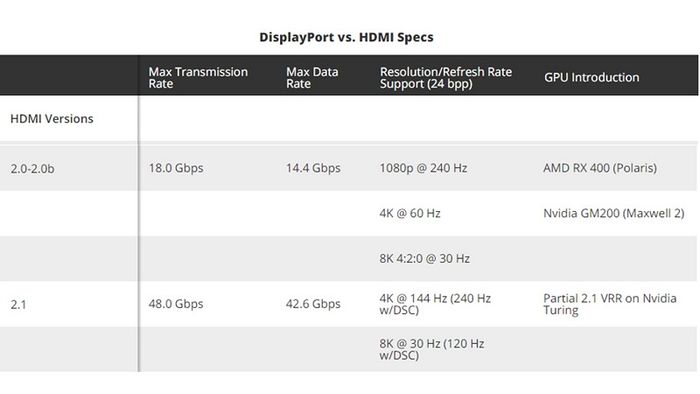Select the 8K @ 30 Hz (120 Hz w/DSC) cell
Viewport: 700px width, 394px height.
[432, 349]
